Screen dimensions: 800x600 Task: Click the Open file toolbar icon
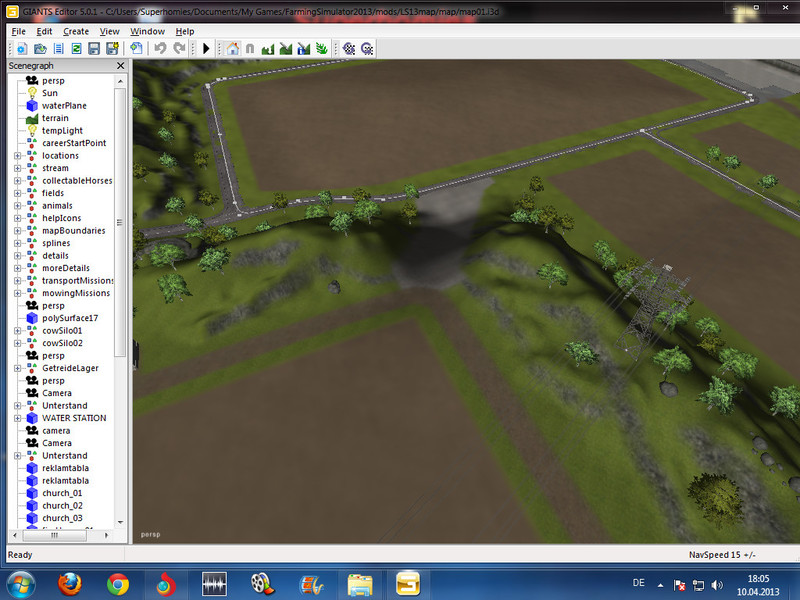tap(40, 49)
